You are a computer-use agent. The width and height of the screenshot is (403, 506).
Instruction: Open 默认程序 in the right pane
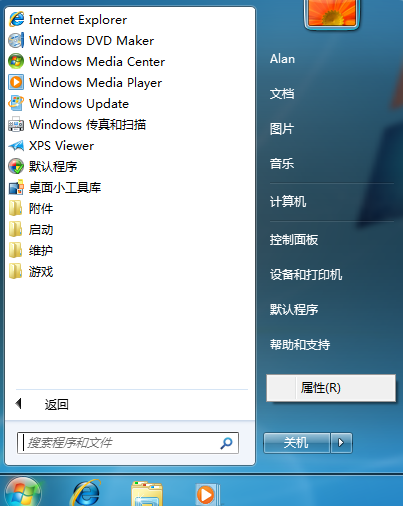[294, 310]
